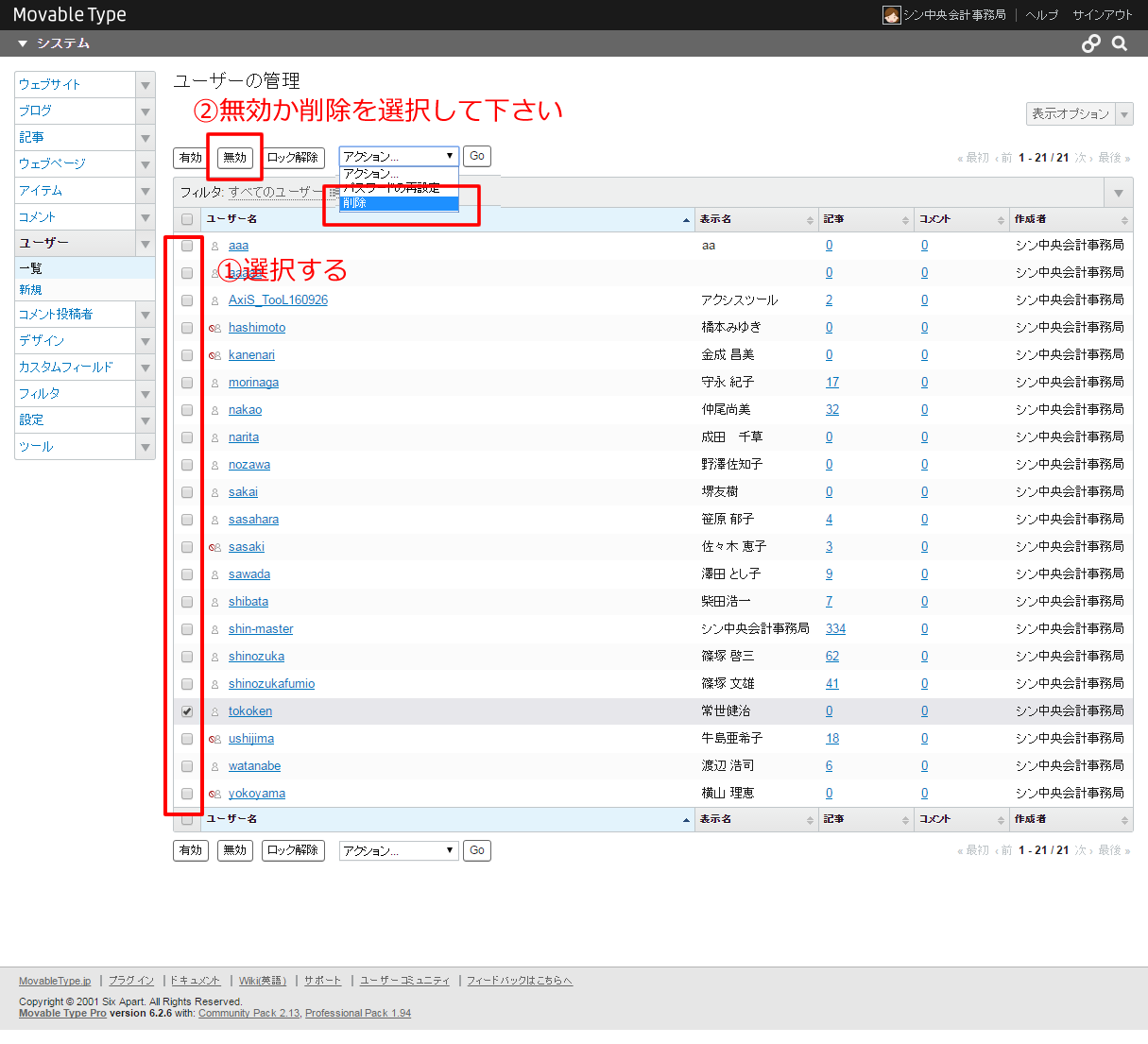Click the search magnifier icon in header
The height and width of the screenshot is (1044, 1148).
(1120, 43)
